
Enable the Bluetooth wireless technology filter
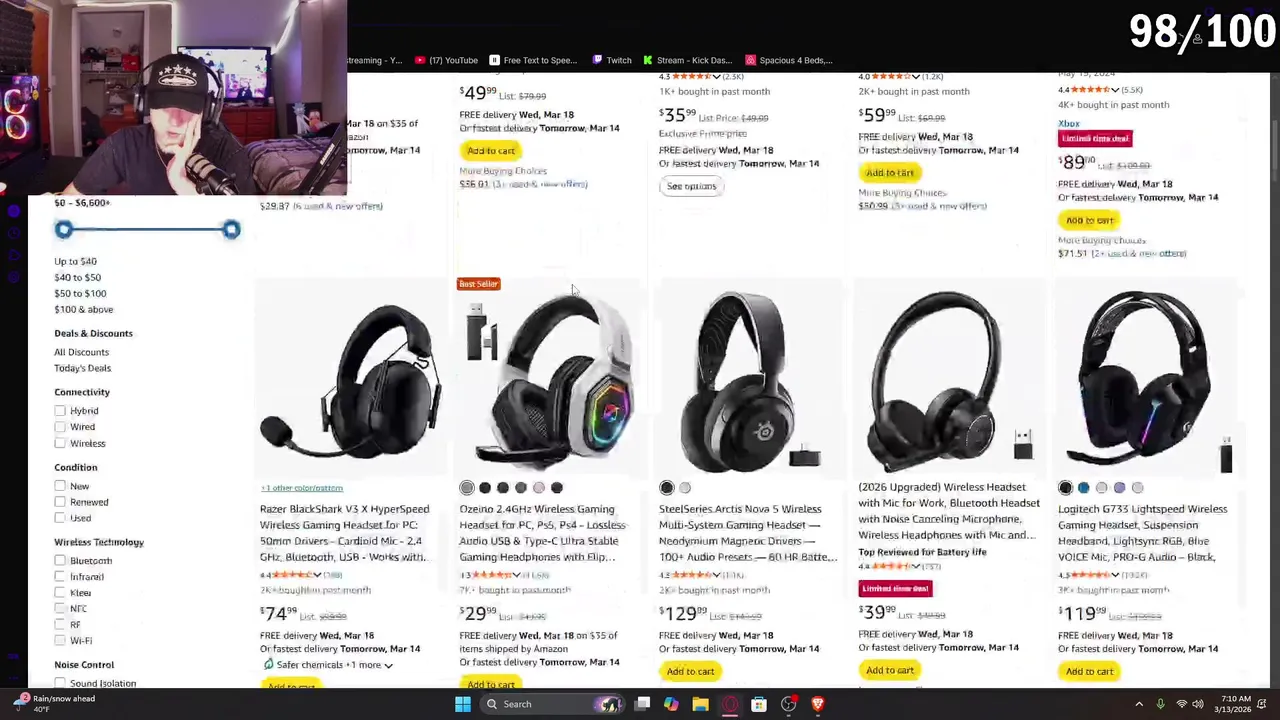coord(60,561)
